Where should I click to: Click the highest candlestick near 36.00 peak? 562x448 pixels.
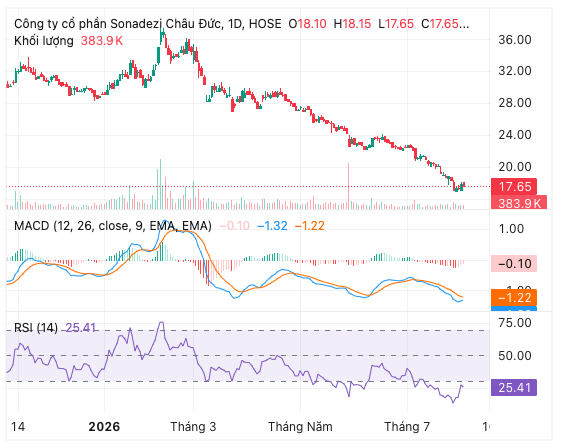point(162,36)
